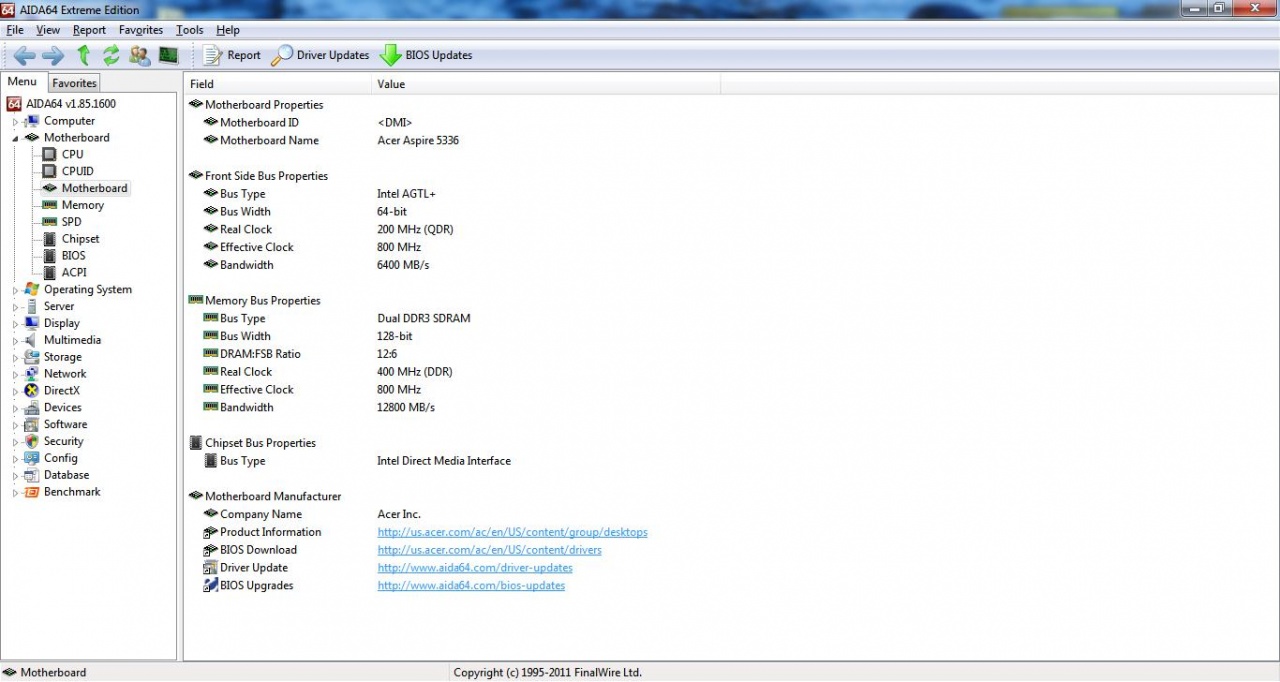Generate a Report from the toolbar
This screenshot has width=1280, height=682.
tap(232, 55)
